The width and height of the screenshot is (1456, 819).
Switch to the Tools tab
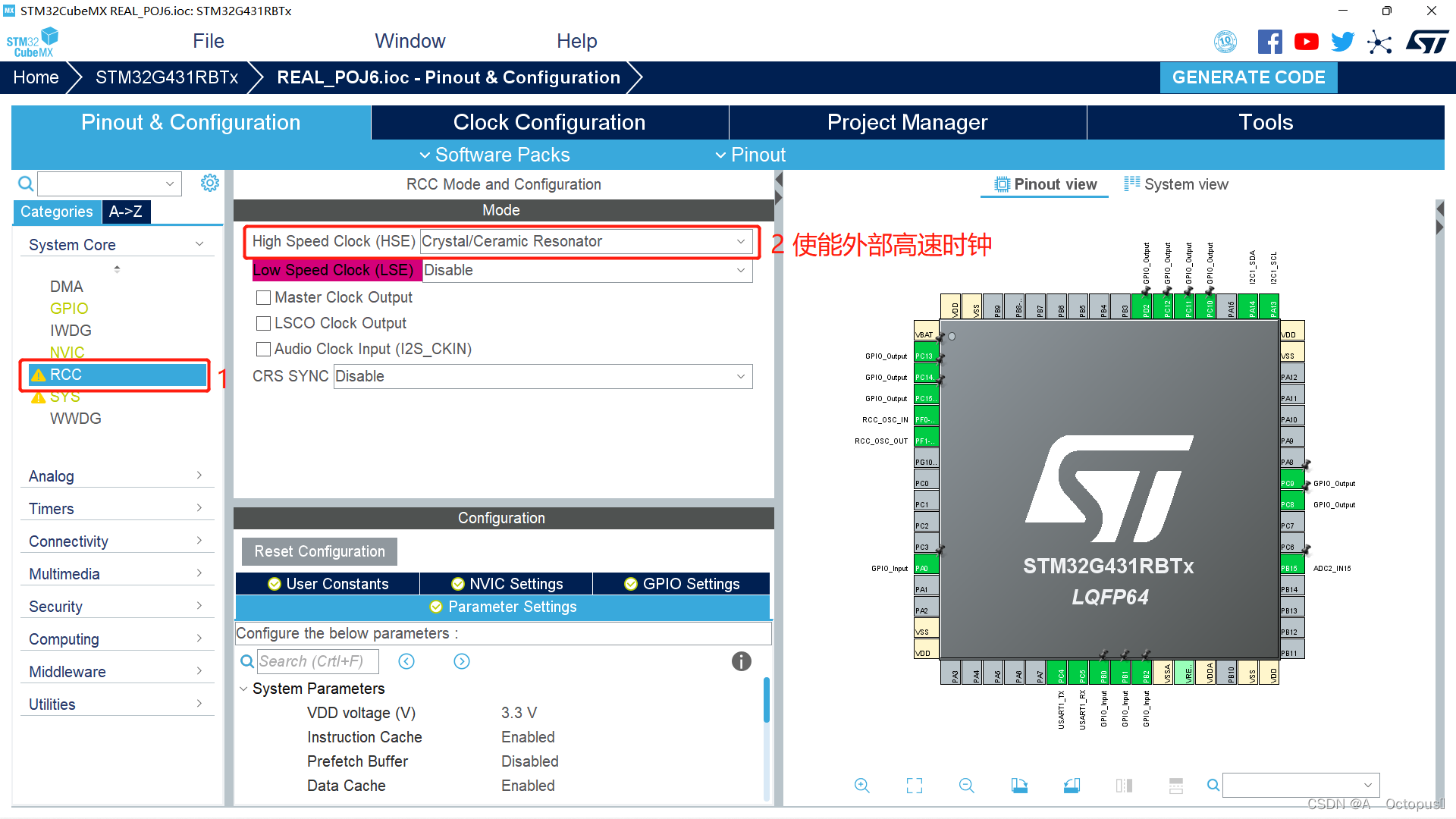(x=1266, y=122)
